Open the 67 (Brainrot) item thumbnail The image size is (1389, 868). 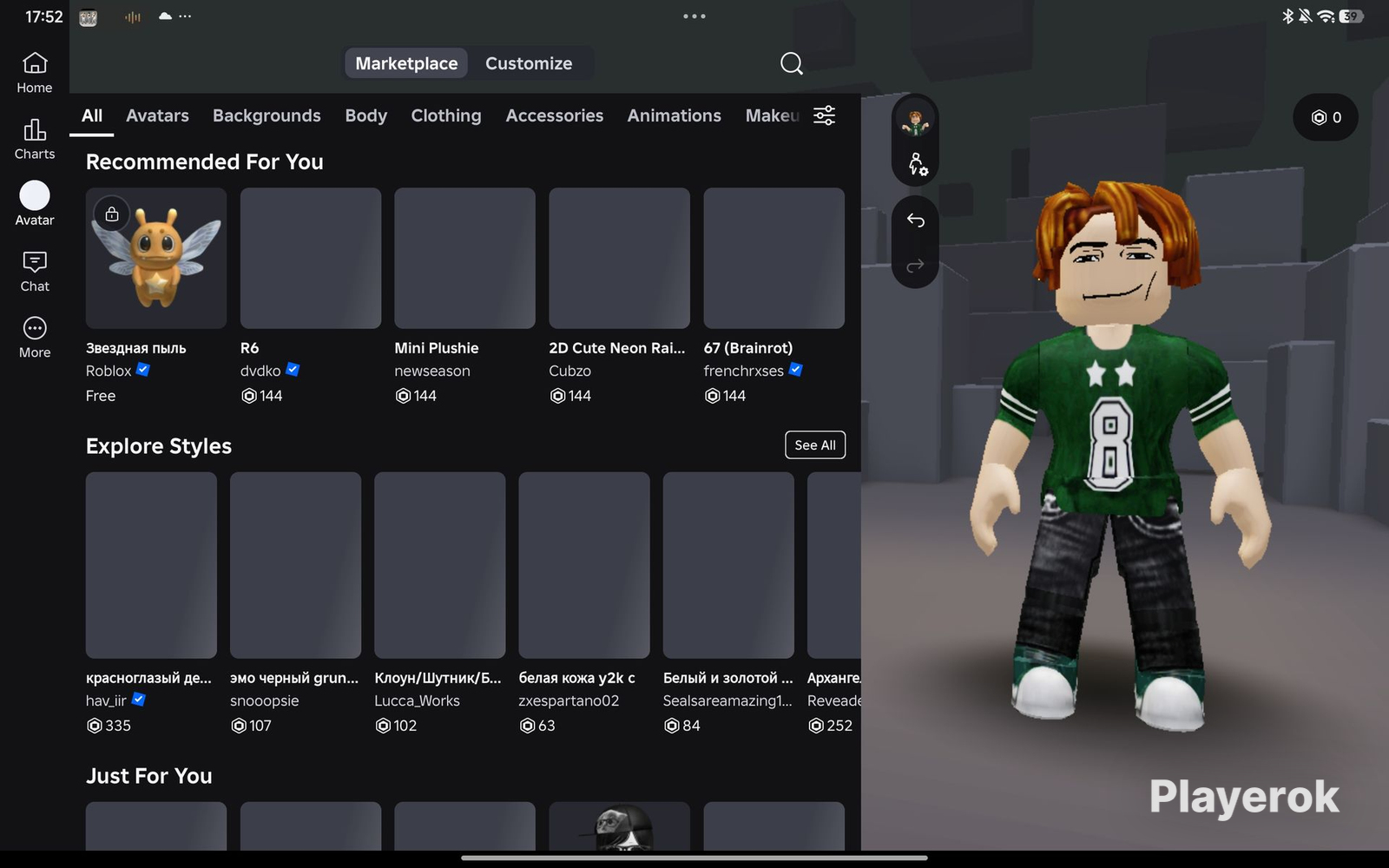pyautogui.click(x=773, y=259)
